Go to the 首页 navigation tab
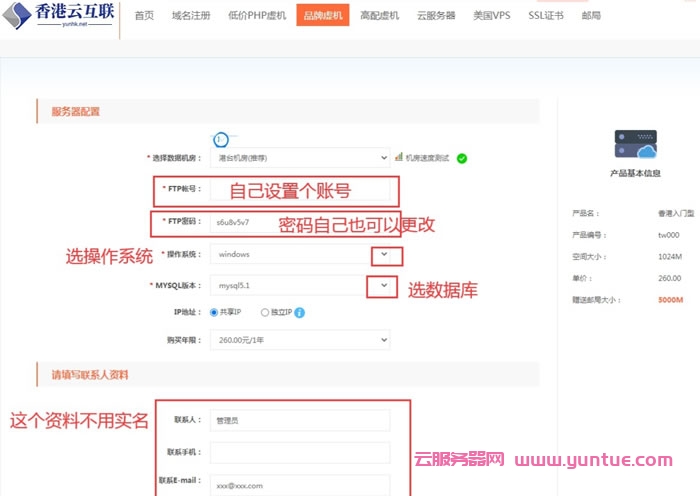The width and height of the screenshot is (700, 496). [x=145, y=16]
